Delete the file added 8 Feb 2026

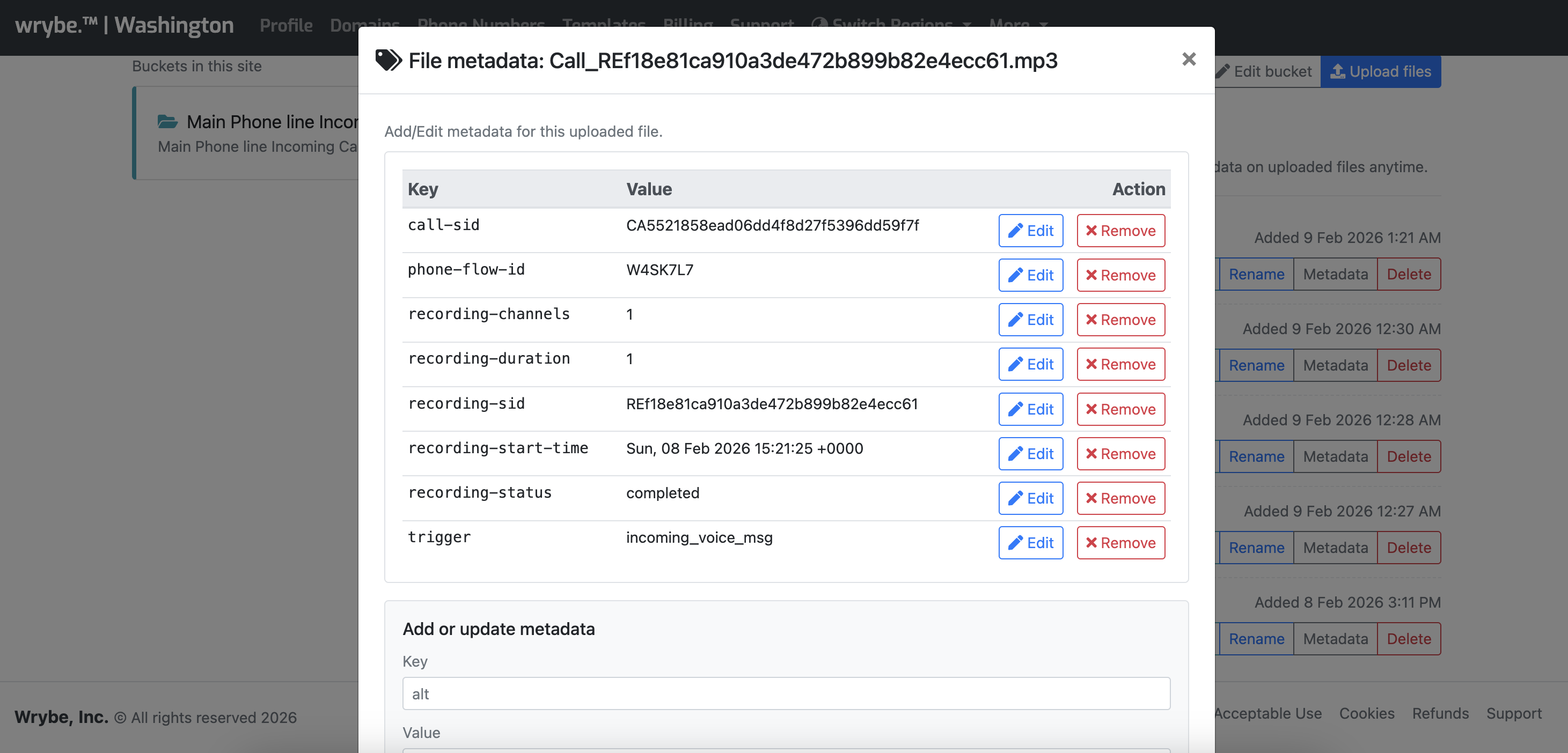(x=1409, y=639)
